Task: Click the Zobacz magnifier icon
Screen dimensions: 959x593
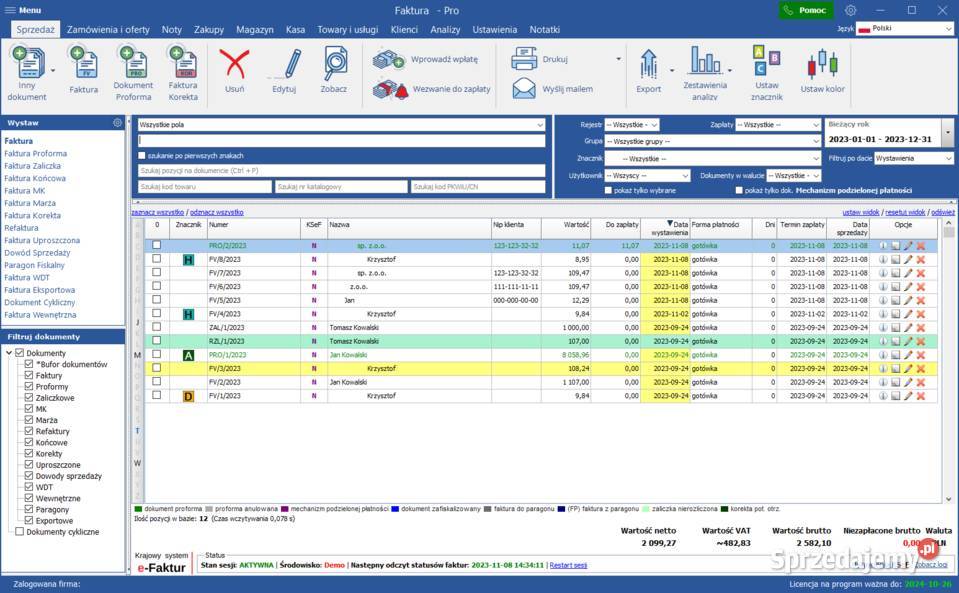Action: (x=334, y=64)
